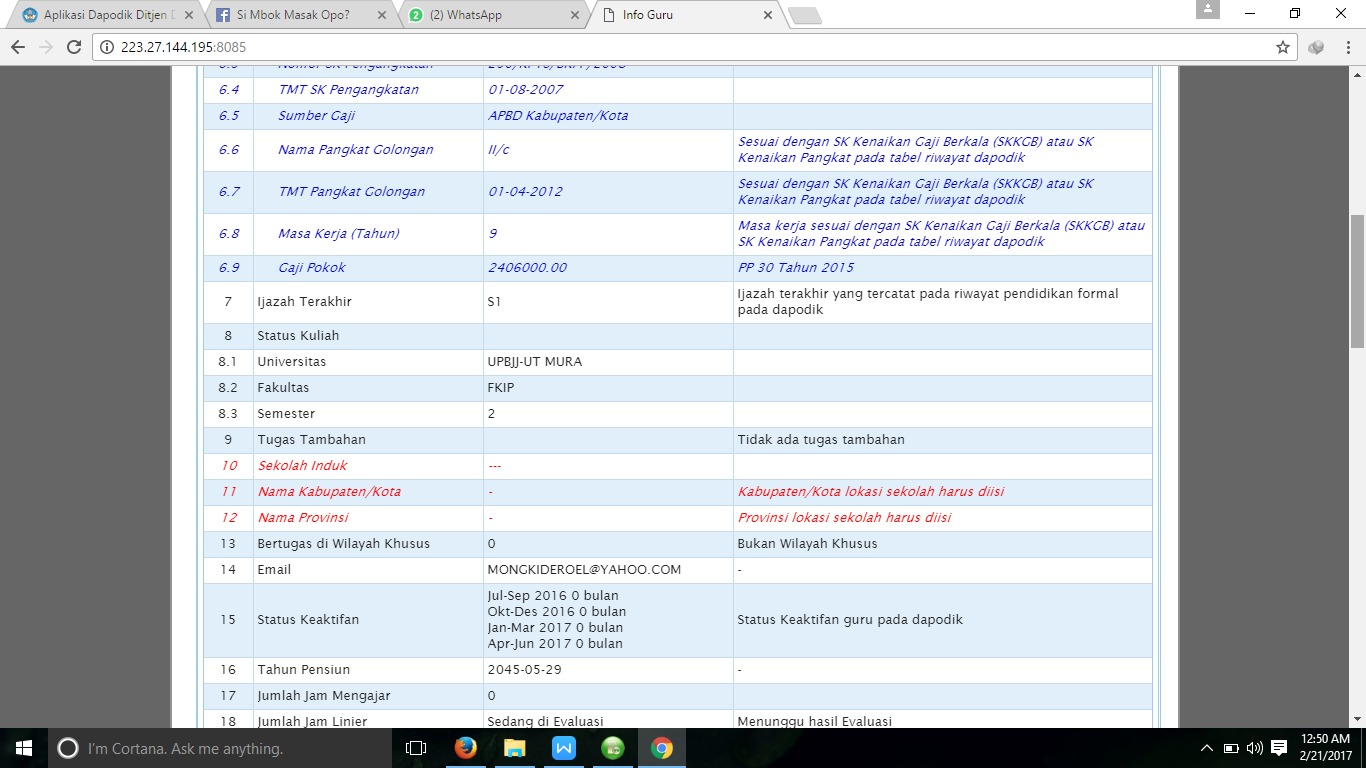Click the 'Menunggu hasil Evaluasi' note
Screen dimensions: 1366x768
point(814,722)
